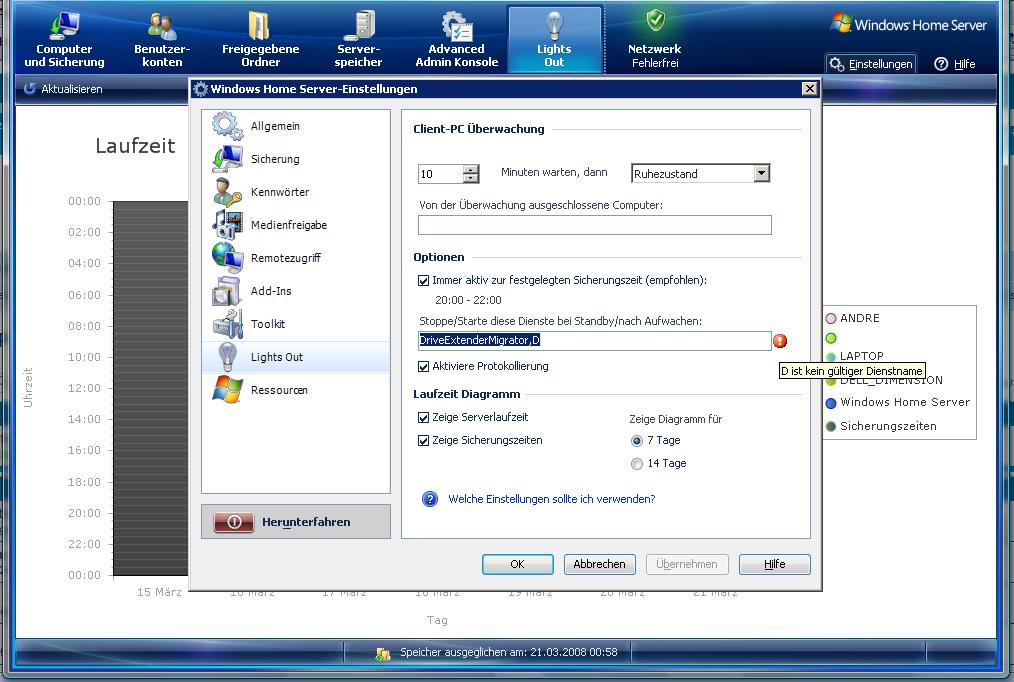This screenshot has width=1014, height=682.
Task: Click ANDRE legend color marker
Action: click(831, 318)
